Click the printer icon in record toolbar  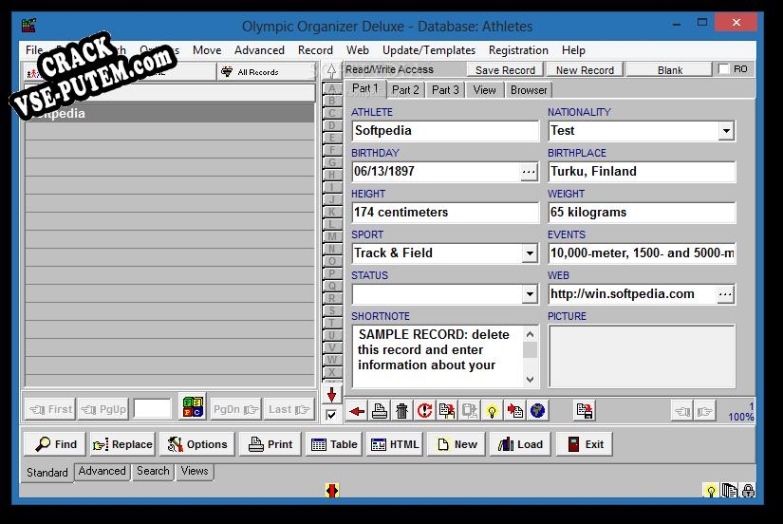[380, 411]
